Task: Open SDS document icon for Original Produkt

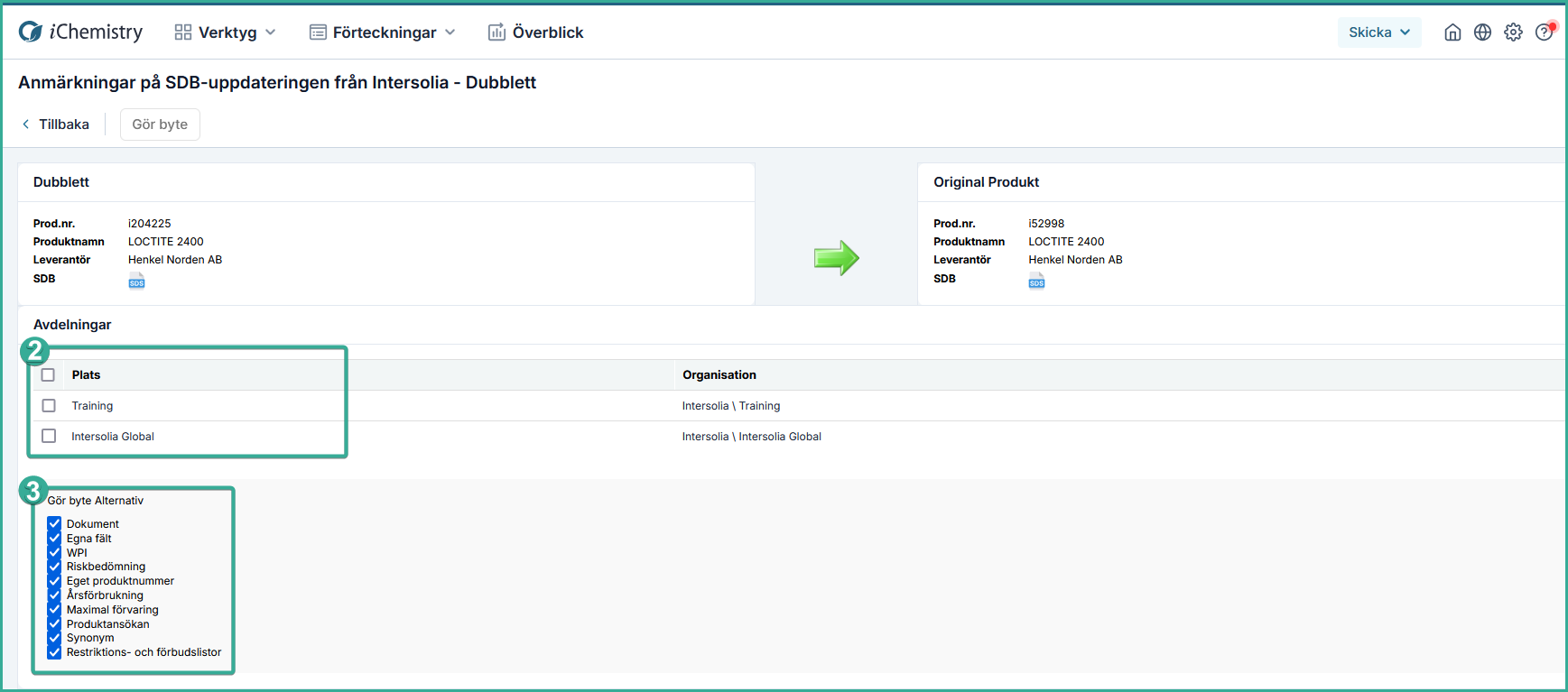Action: click(1036, 281)
